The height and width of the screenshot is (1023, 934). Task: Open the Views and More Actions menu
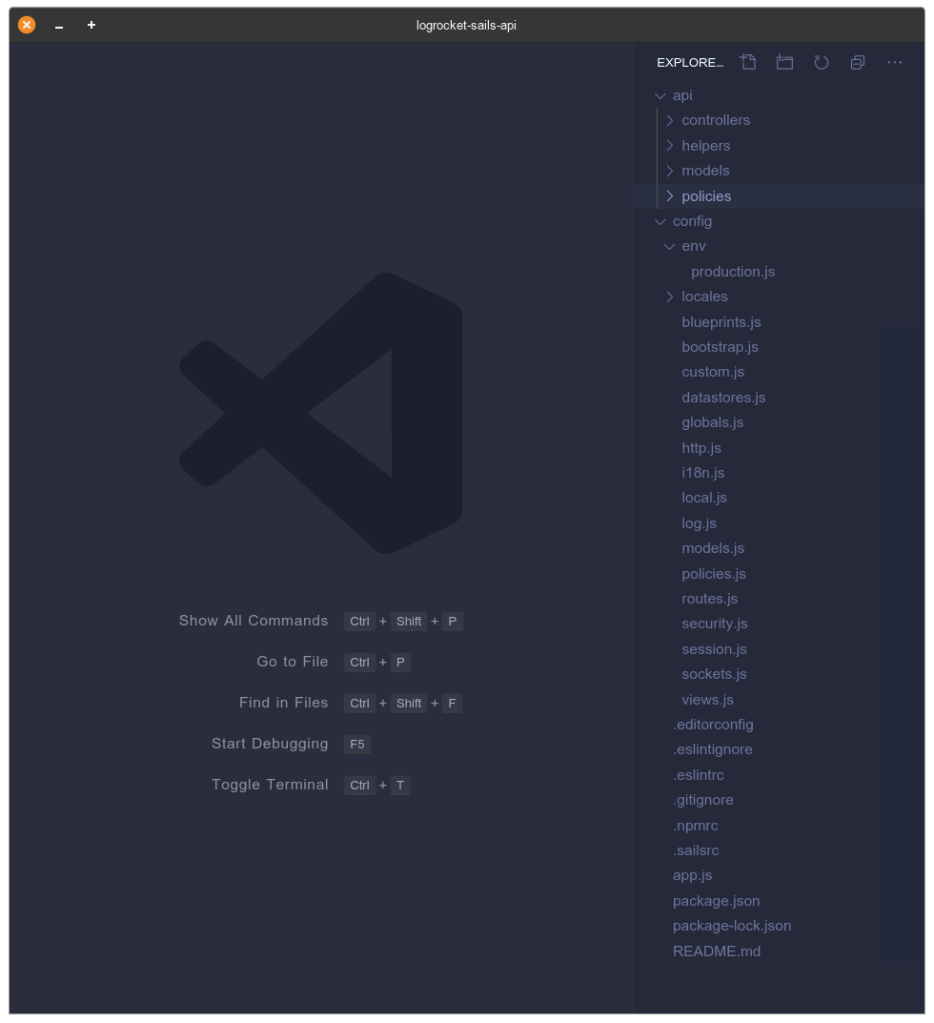(x=895, y=62)
